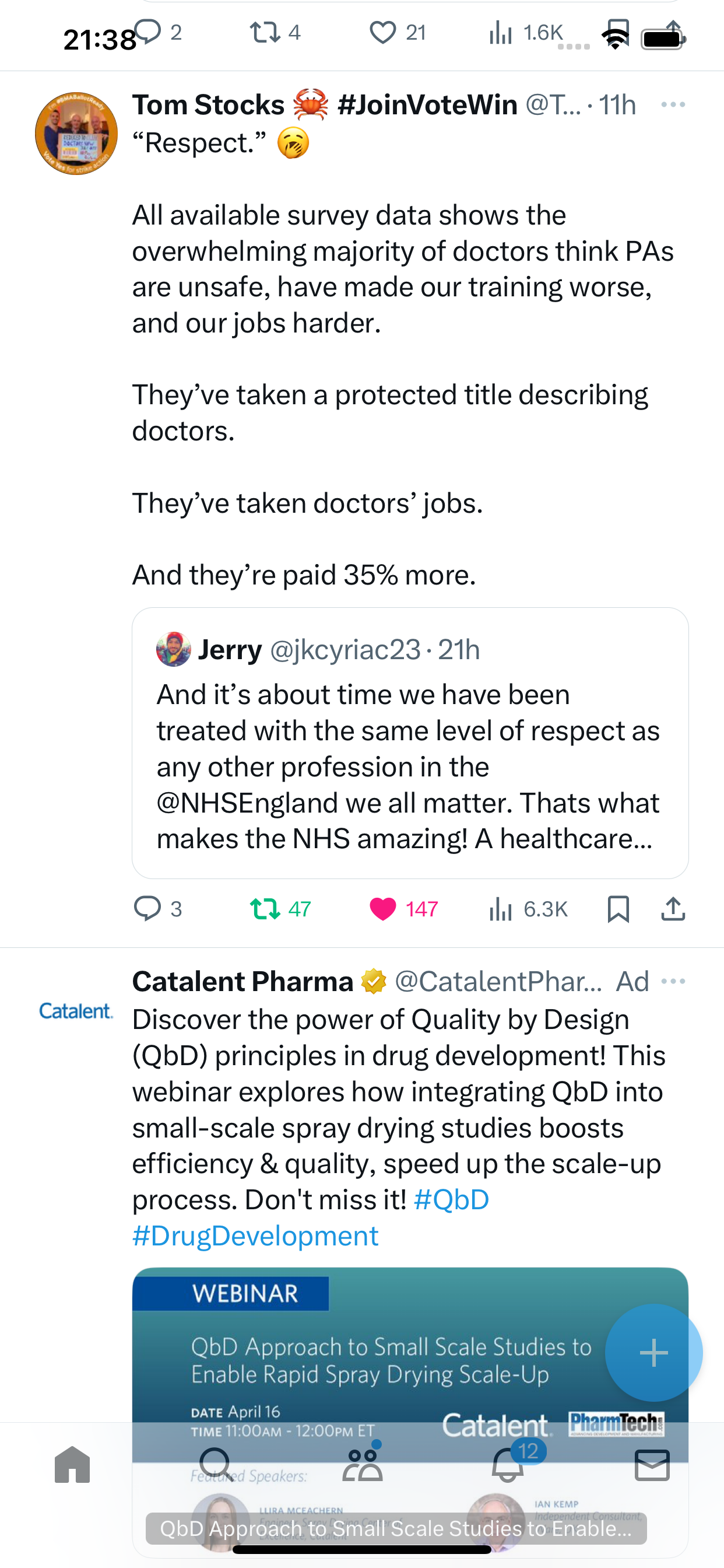Viewport: 724px width, 1568px height.
Task: Compose a new post with plus button
Action: coord(653,1353)
